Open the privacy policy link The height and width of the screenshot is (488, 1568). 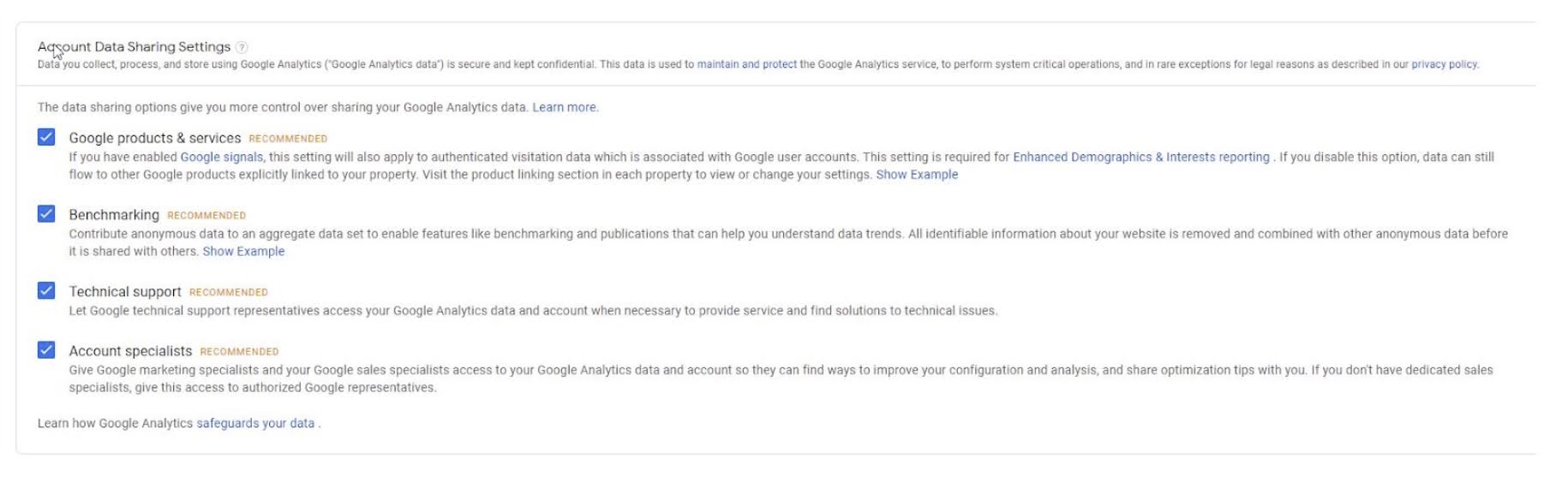(1444, 64)
